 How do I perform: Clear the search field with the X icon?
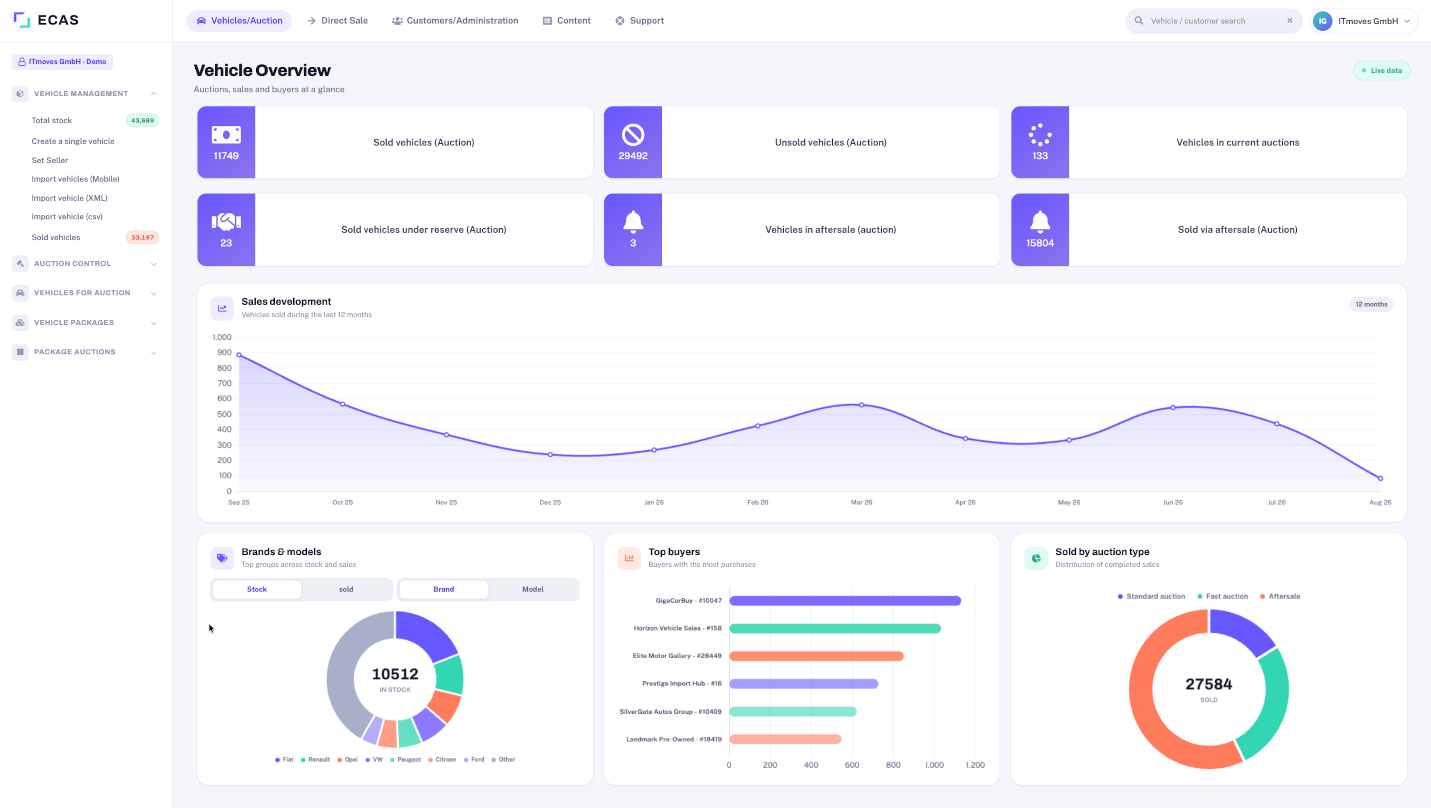(x=1290, y=20)
